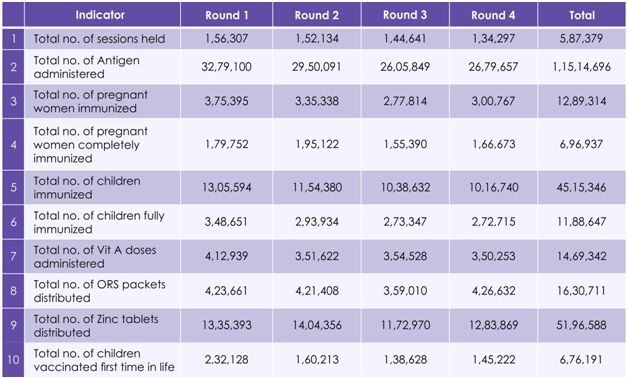Click Vit A doses Round 3 value 3,54,528
Image resolution: width=628 pixels, height=379 pixels.
[x=405, y=256]
